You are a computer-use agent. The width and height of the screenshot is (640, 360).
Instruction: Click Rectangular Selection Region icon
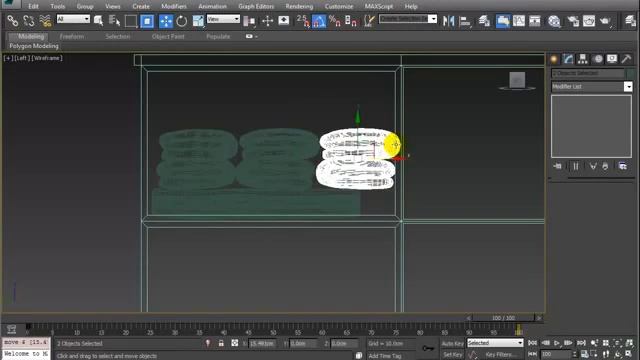pyautogui.click(x=131, y=21)
